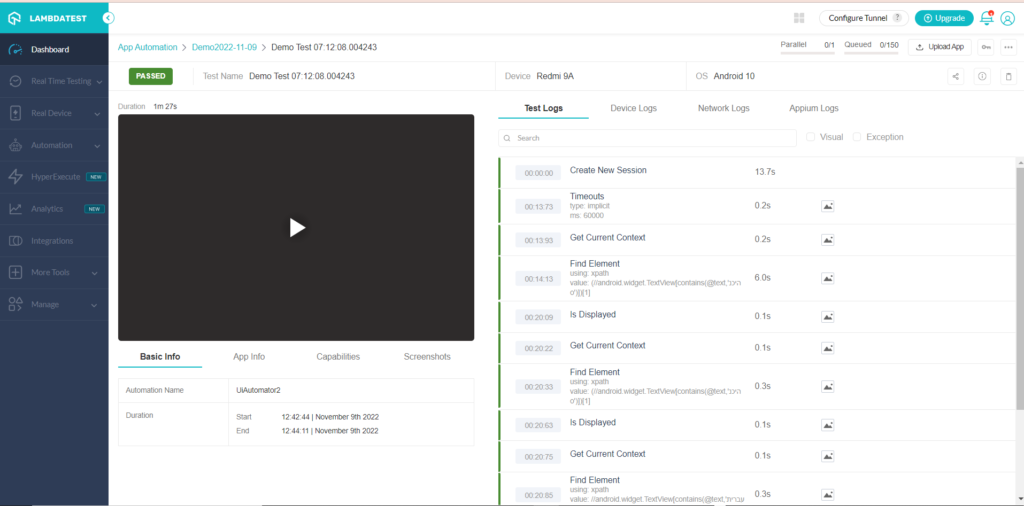Select the Create New Session log row
Image resolution: width=1024 pixels, height=506 pixels.
pyautogui.click(x=758, y=172)
